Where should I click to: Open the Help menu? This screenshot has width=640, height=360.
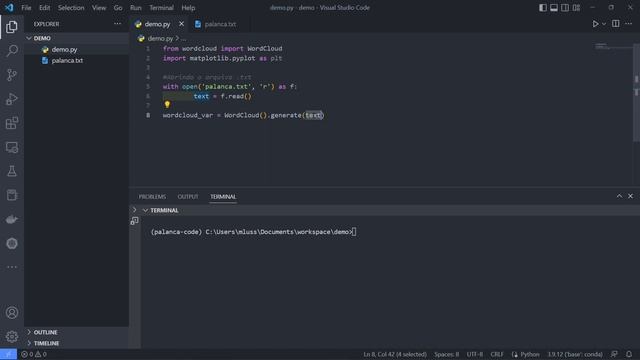(188, 8)
